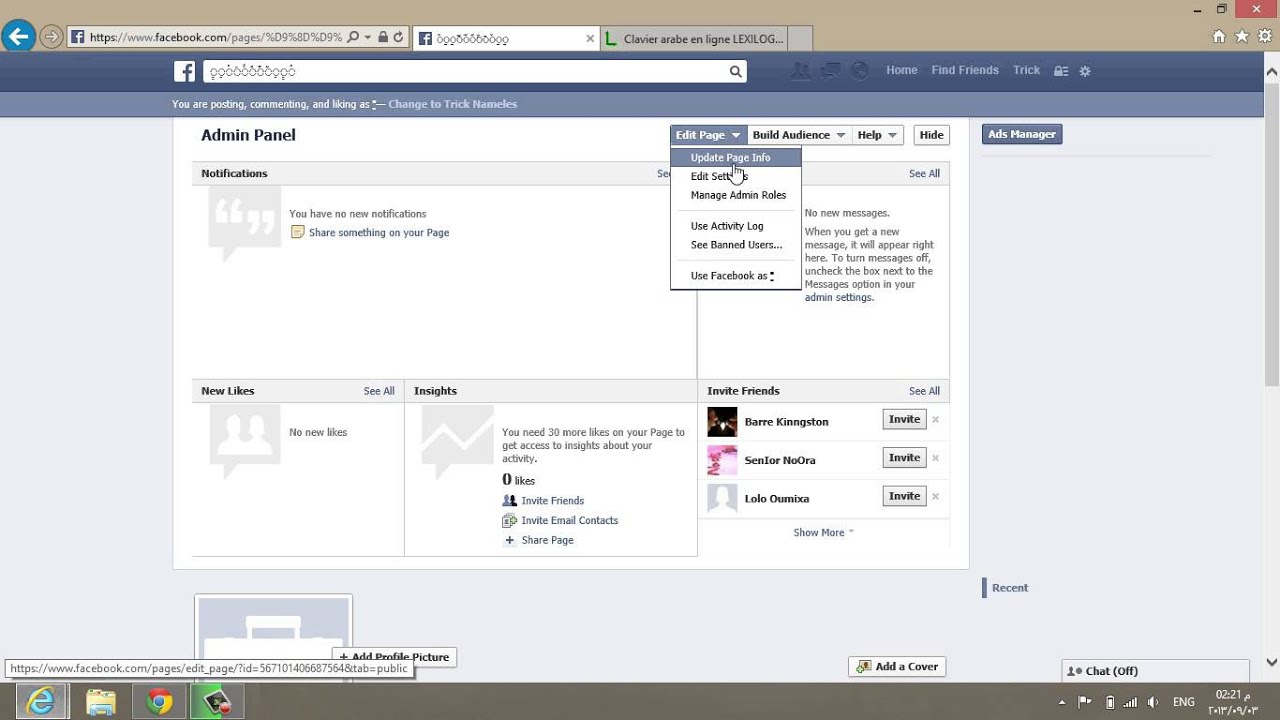
Task: Click the Ads Manager button
Action: pyautogui.click(x=1021, y=134)
